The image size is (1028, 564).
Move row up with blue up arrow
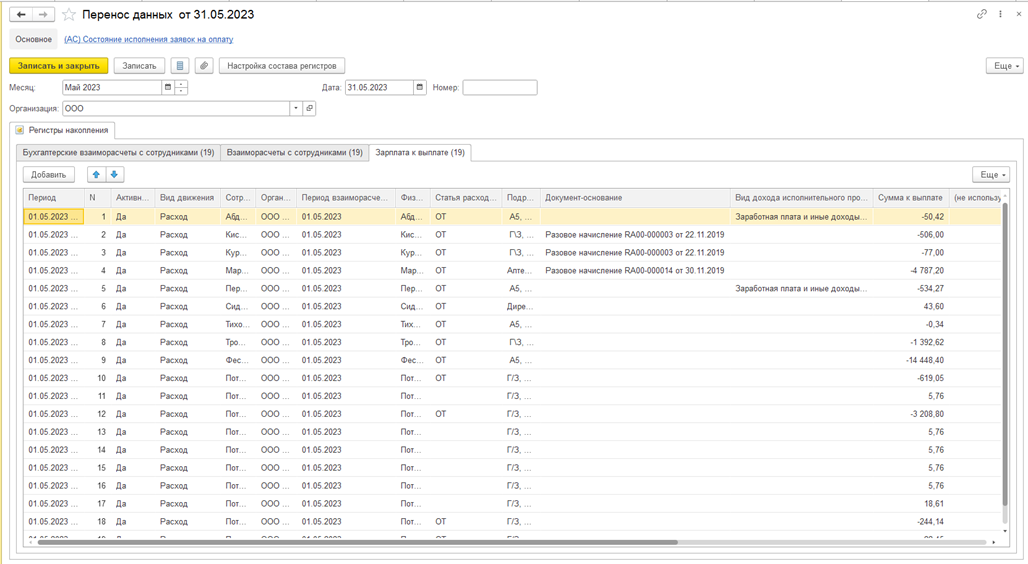pyautogui.click(x=96, y=174)
